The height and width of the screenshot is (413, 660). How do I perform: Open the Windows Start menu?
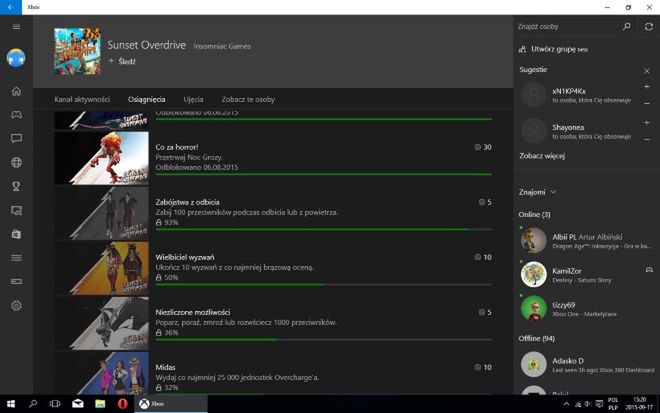(x=11, y=404)
